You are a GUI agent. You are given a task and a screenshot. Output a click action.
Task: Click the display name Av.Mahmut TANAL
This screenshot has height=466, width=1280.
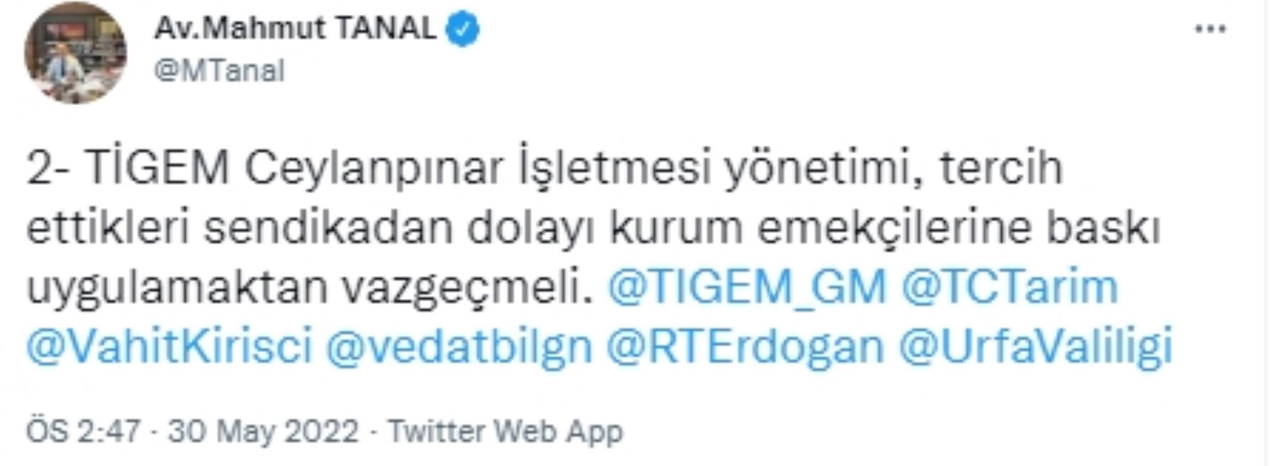point(295,31)
